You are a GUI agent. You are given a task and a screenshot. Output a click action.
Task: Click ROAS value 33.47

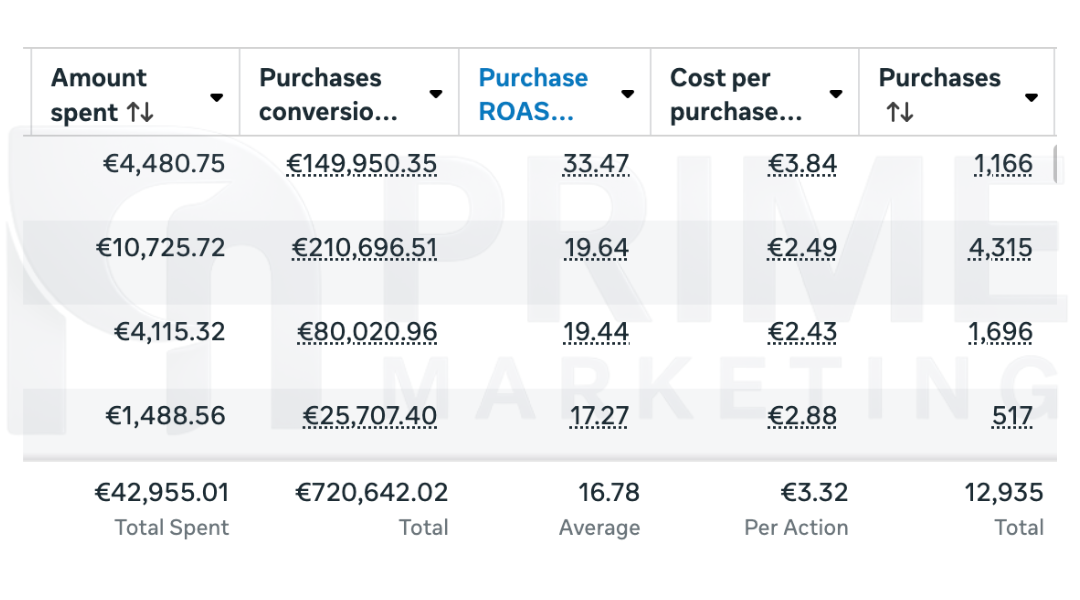[x=596, y=164]
